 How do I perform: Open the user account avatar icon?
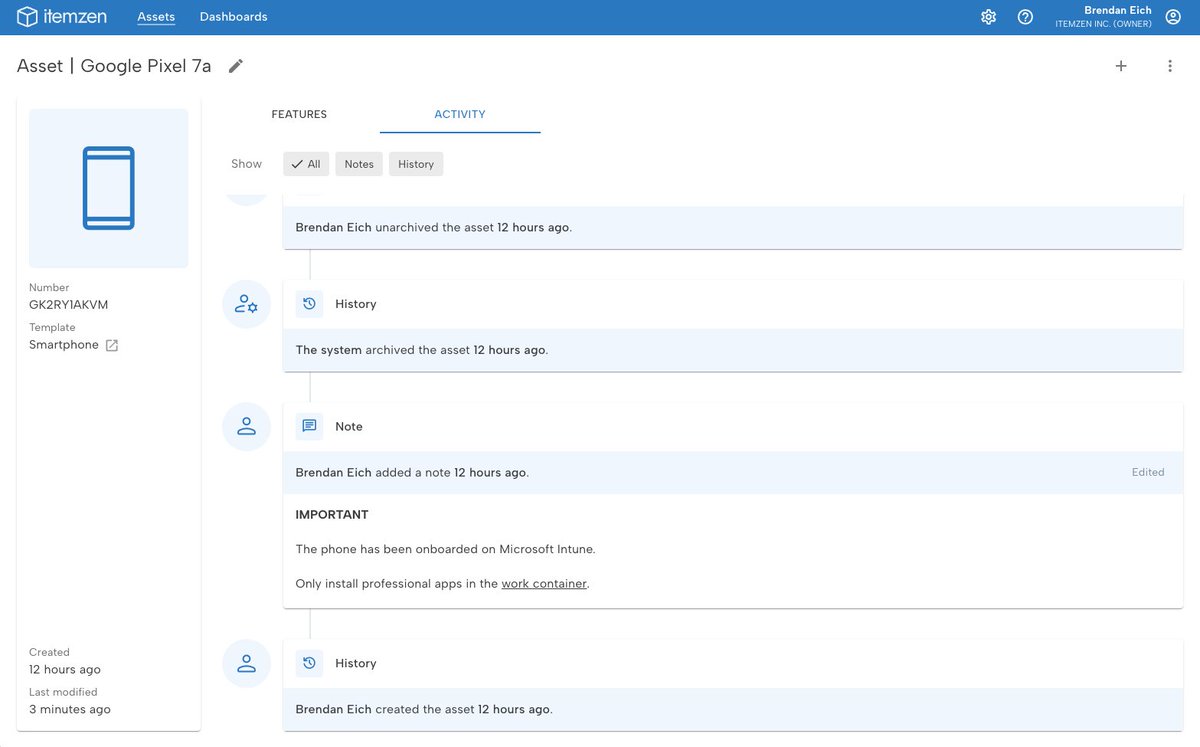tap(1173, 17)
